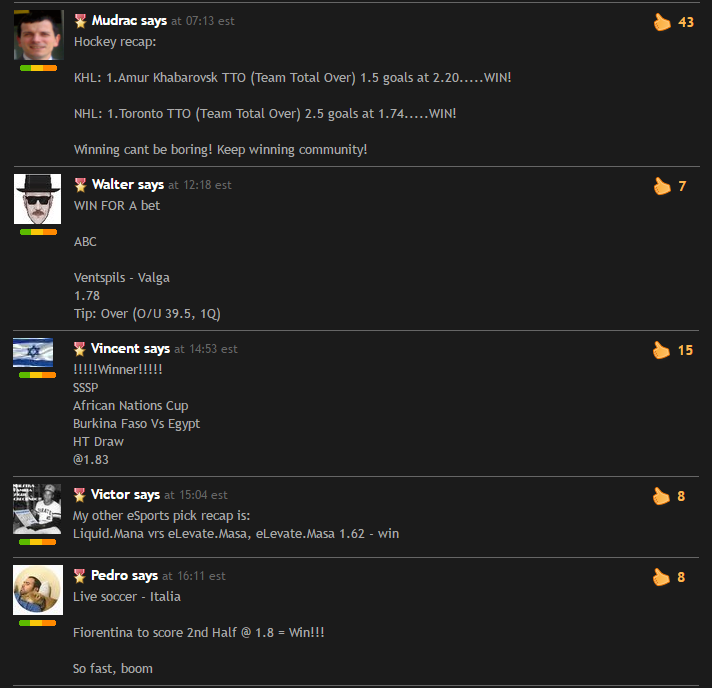Click the medal badge next to Victor
The height and width of the screenshot is (688, 712).
click(x=79, y=495)
